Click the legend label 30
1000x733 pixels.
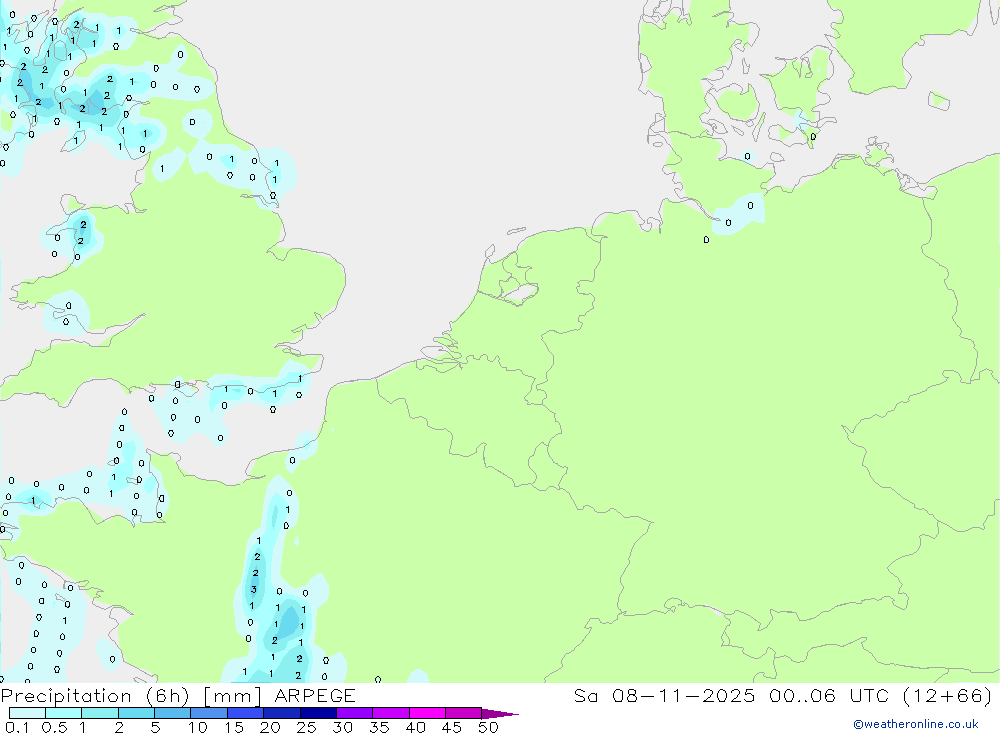point(342,727)
